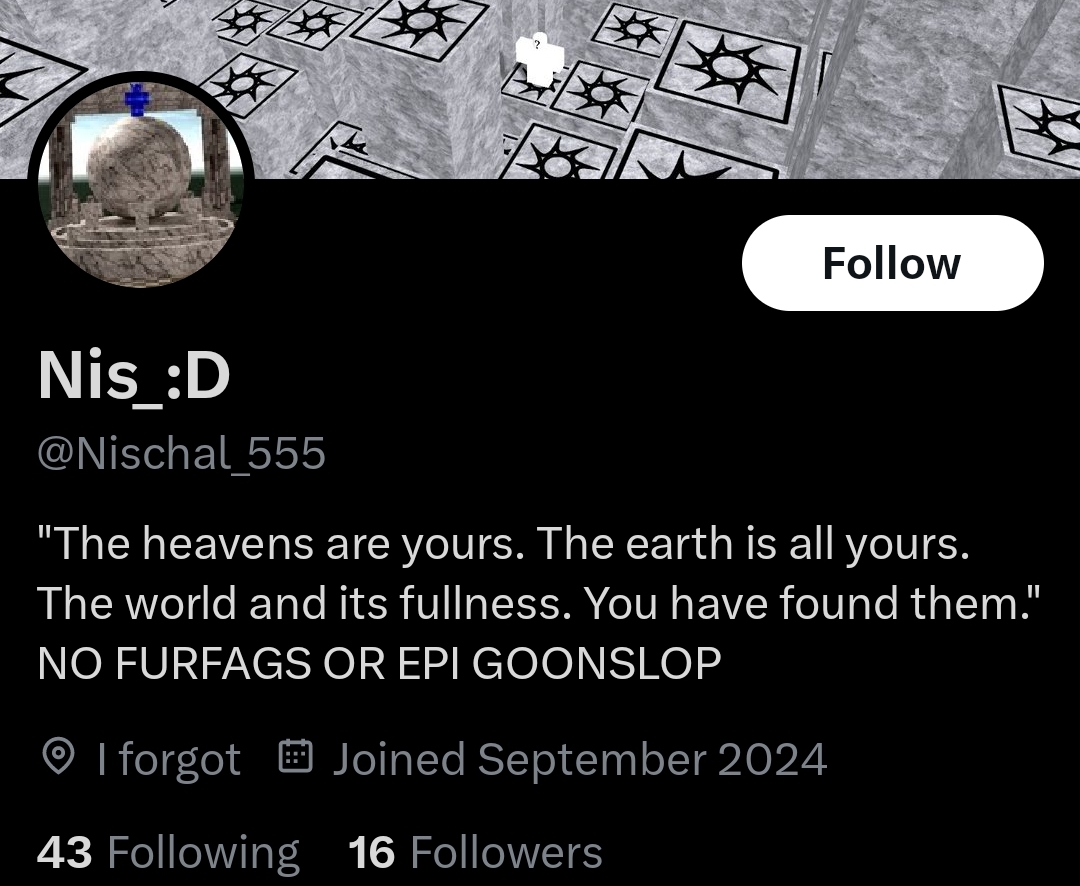Click the calendar icon beside Joined date
The width and height of the screenshot is (1080, 886).
296,756
